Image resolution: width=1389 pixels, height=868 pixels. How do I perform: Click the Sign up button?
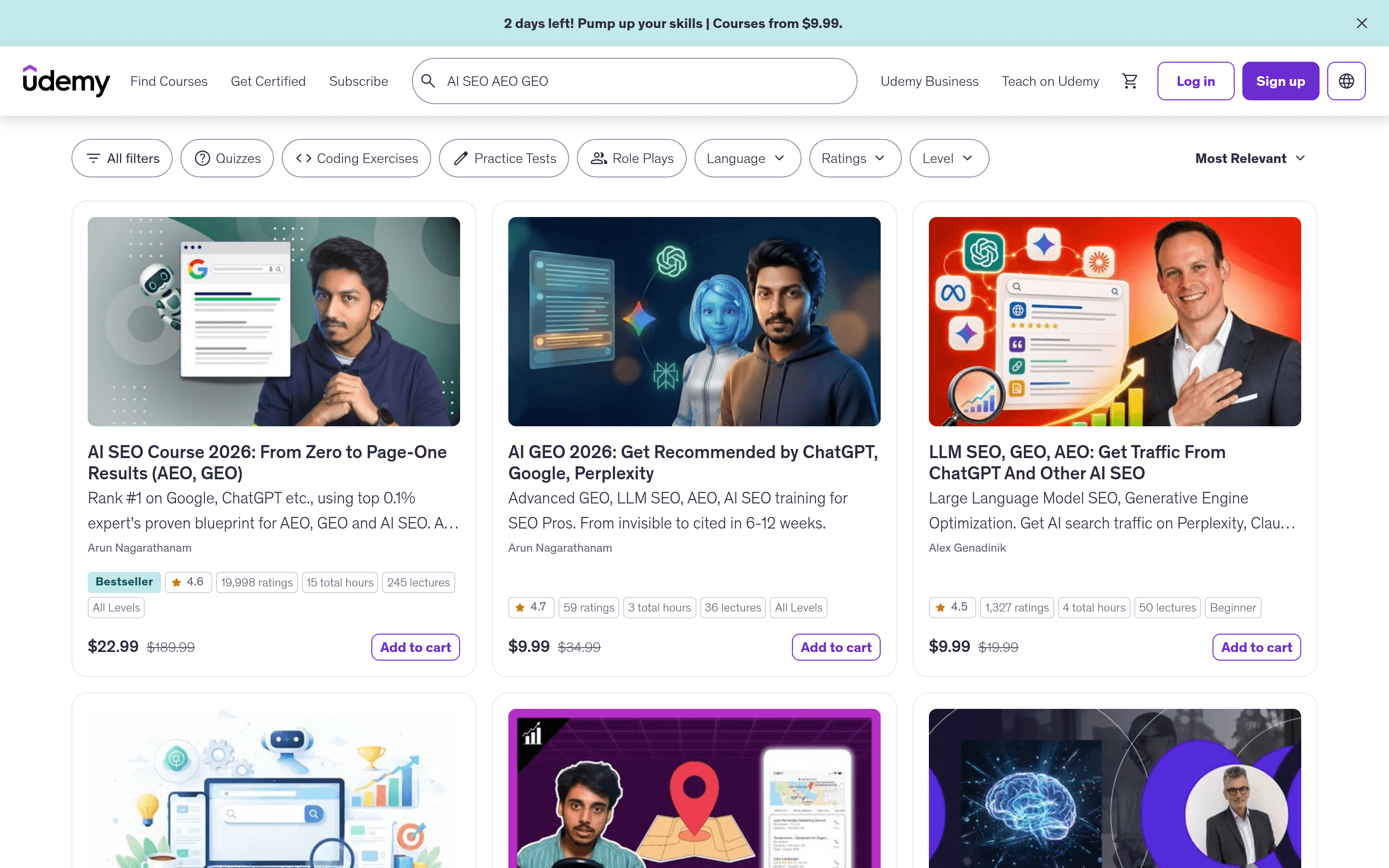tap(1280, 81)
